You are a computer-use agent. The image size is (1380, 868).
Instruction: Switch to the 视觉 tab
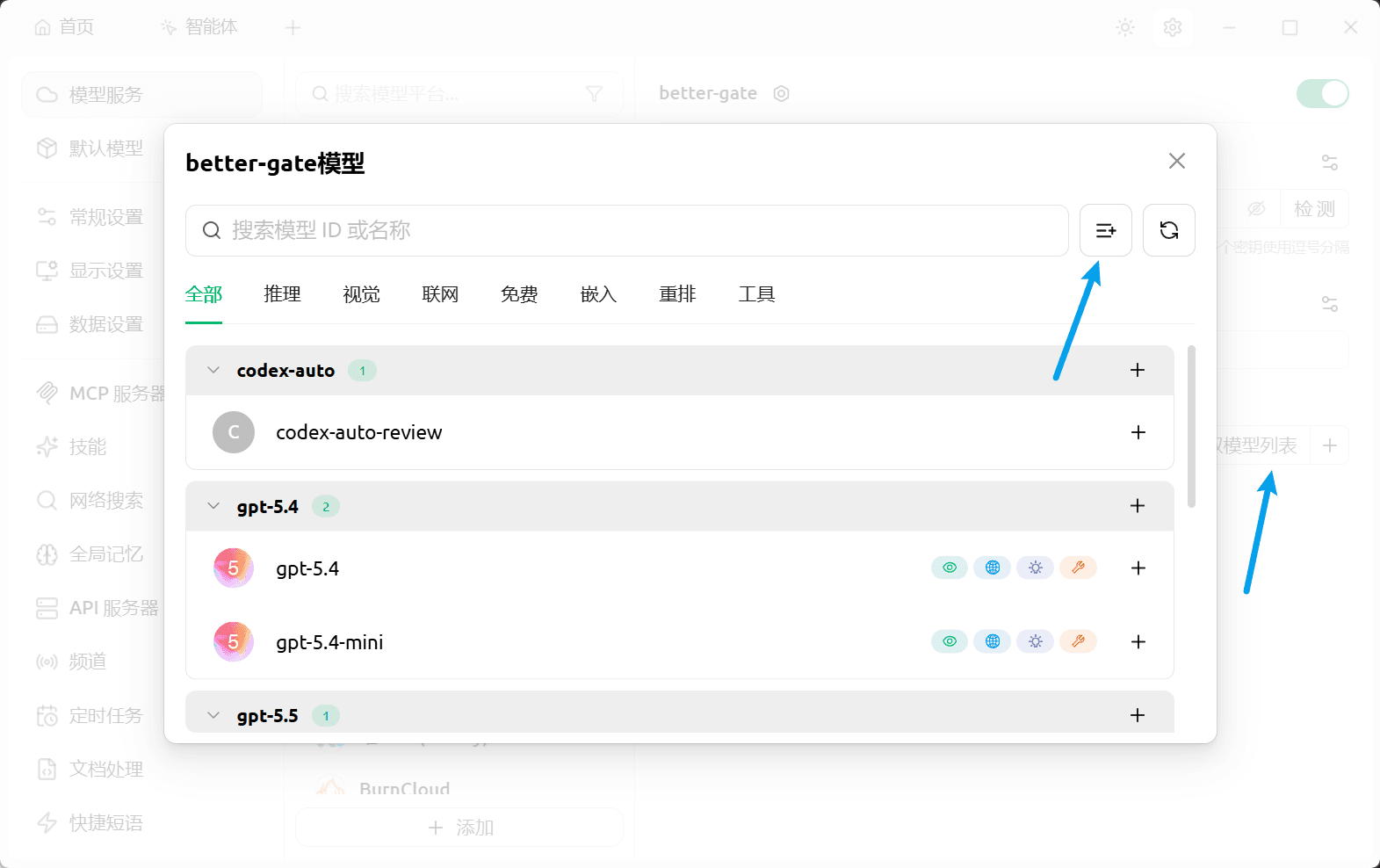click(x=362, y=294)
